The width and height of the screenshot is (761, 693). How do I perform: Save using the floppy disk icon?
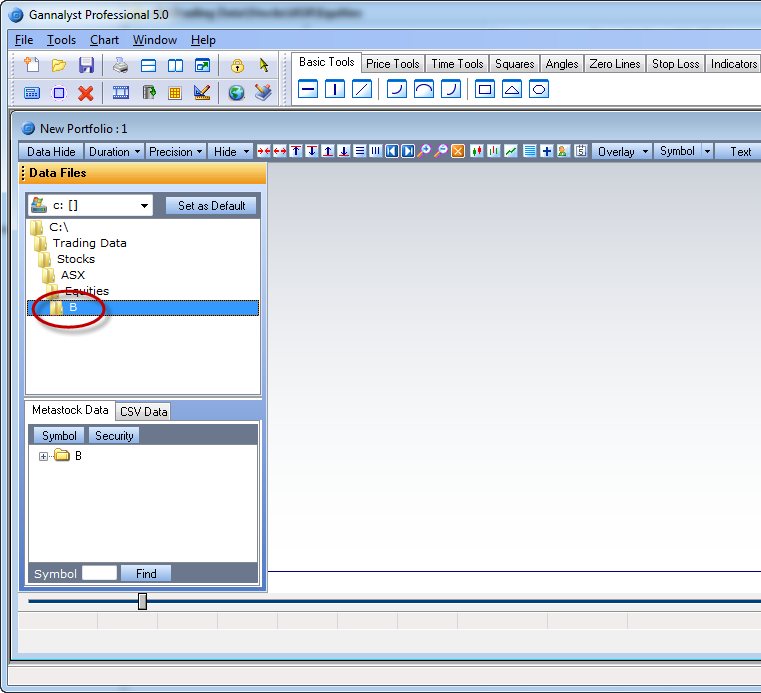click(x=86, y=65)
